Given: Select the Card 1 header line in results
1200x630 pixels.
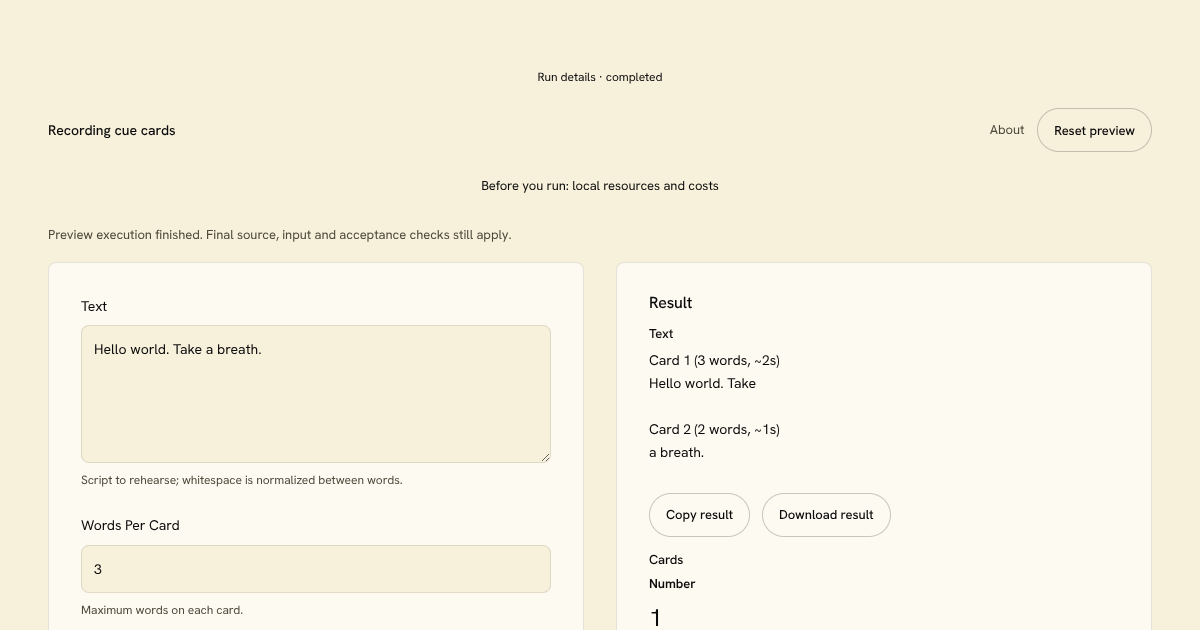Looking at the screenshot, I should pos(714,360).
